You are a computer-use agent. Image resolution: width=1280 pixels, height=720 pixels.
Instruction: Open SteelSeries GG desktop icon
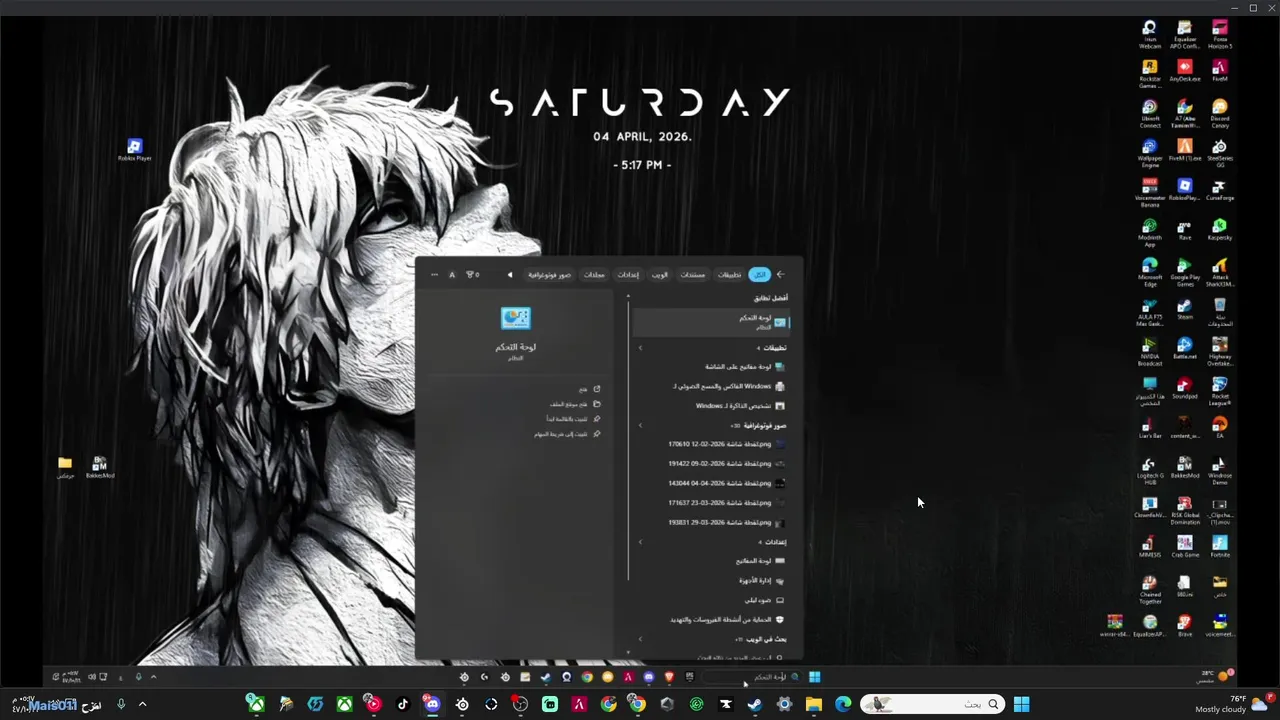pyautogui.click(x=1220, y=153)
